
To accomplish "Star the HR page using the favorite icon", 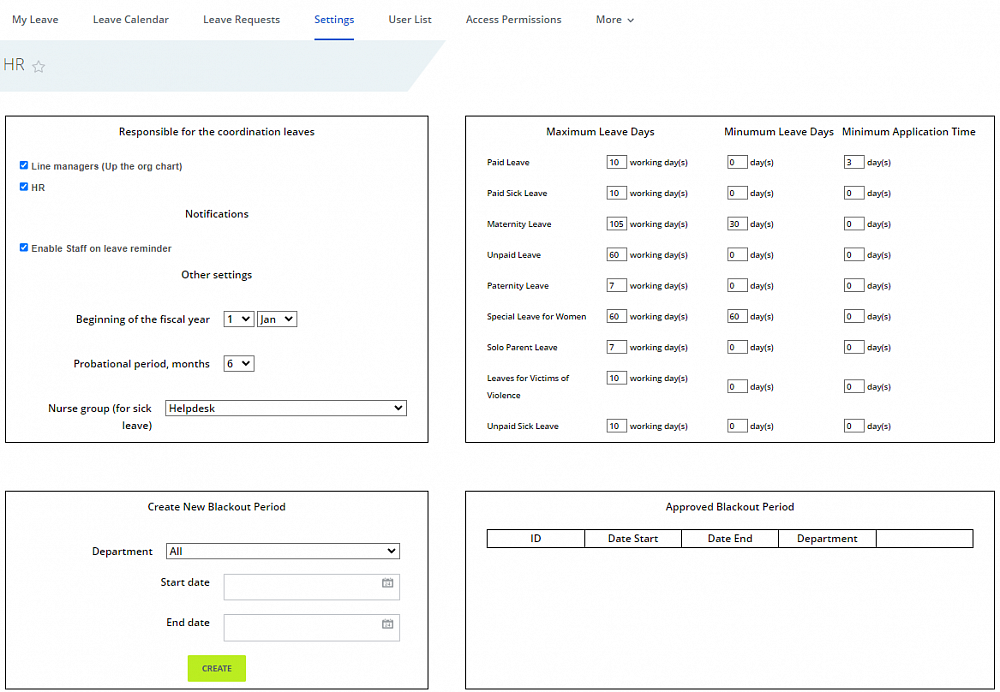I will (38, 66).
